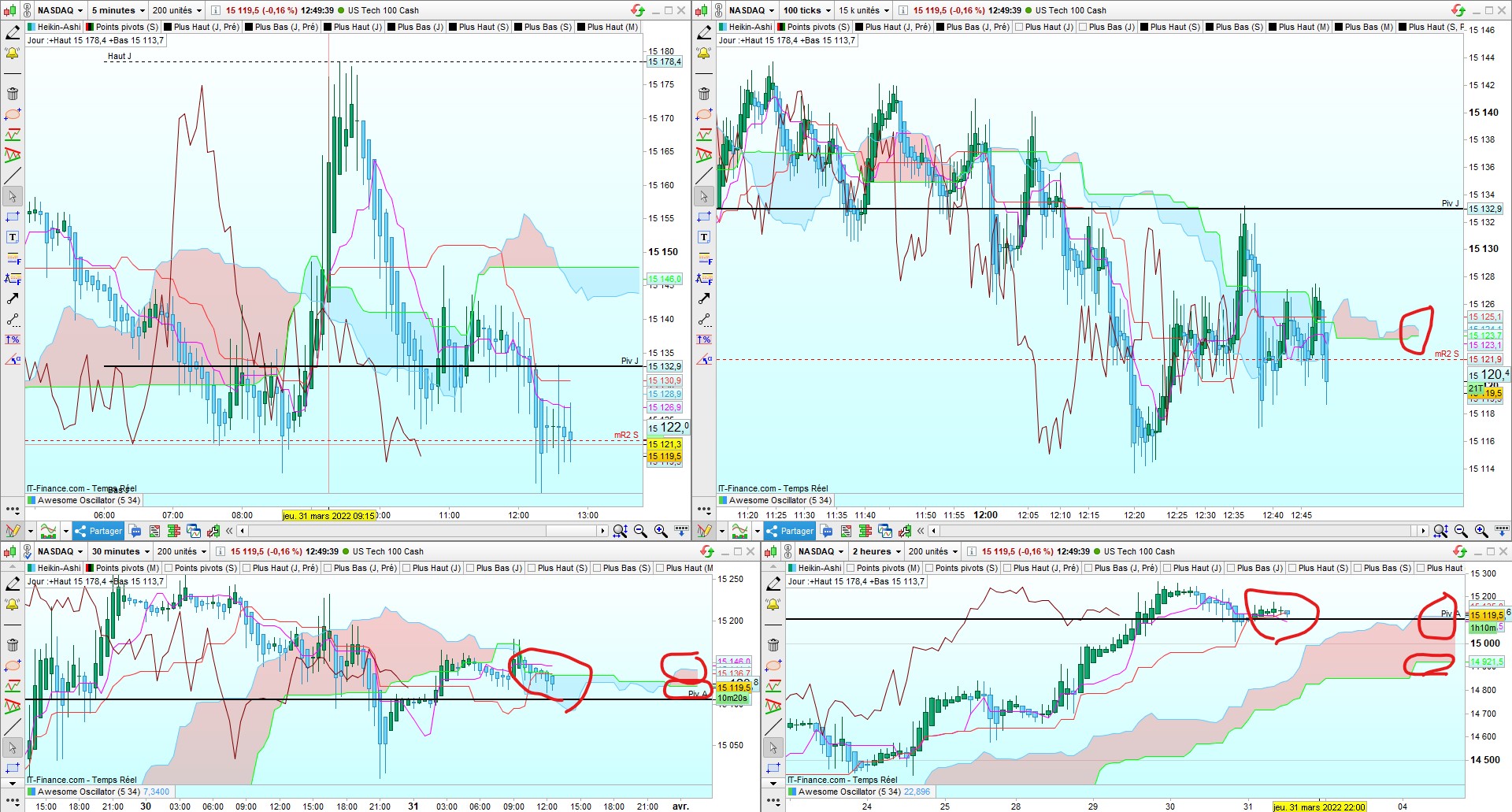Viewport: 1512px width, 812px height.
Task: Click the three-dots button below 5 minutes chart tools
Action: pyautogui.click(x=13, y=510)
